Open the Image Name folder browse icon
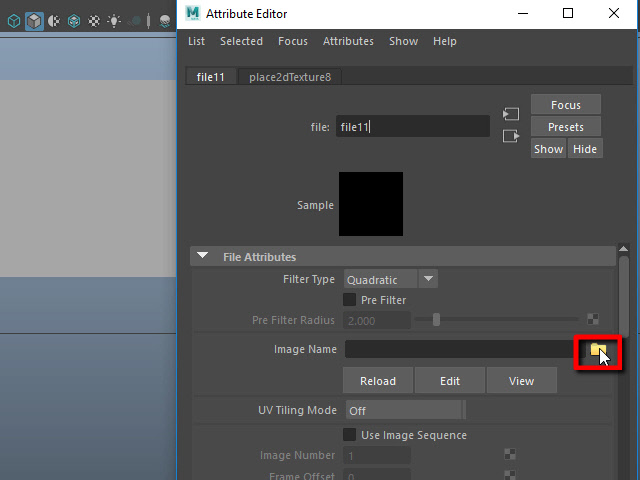The height and width of the screenshot is (480, 640). [598, 350]
